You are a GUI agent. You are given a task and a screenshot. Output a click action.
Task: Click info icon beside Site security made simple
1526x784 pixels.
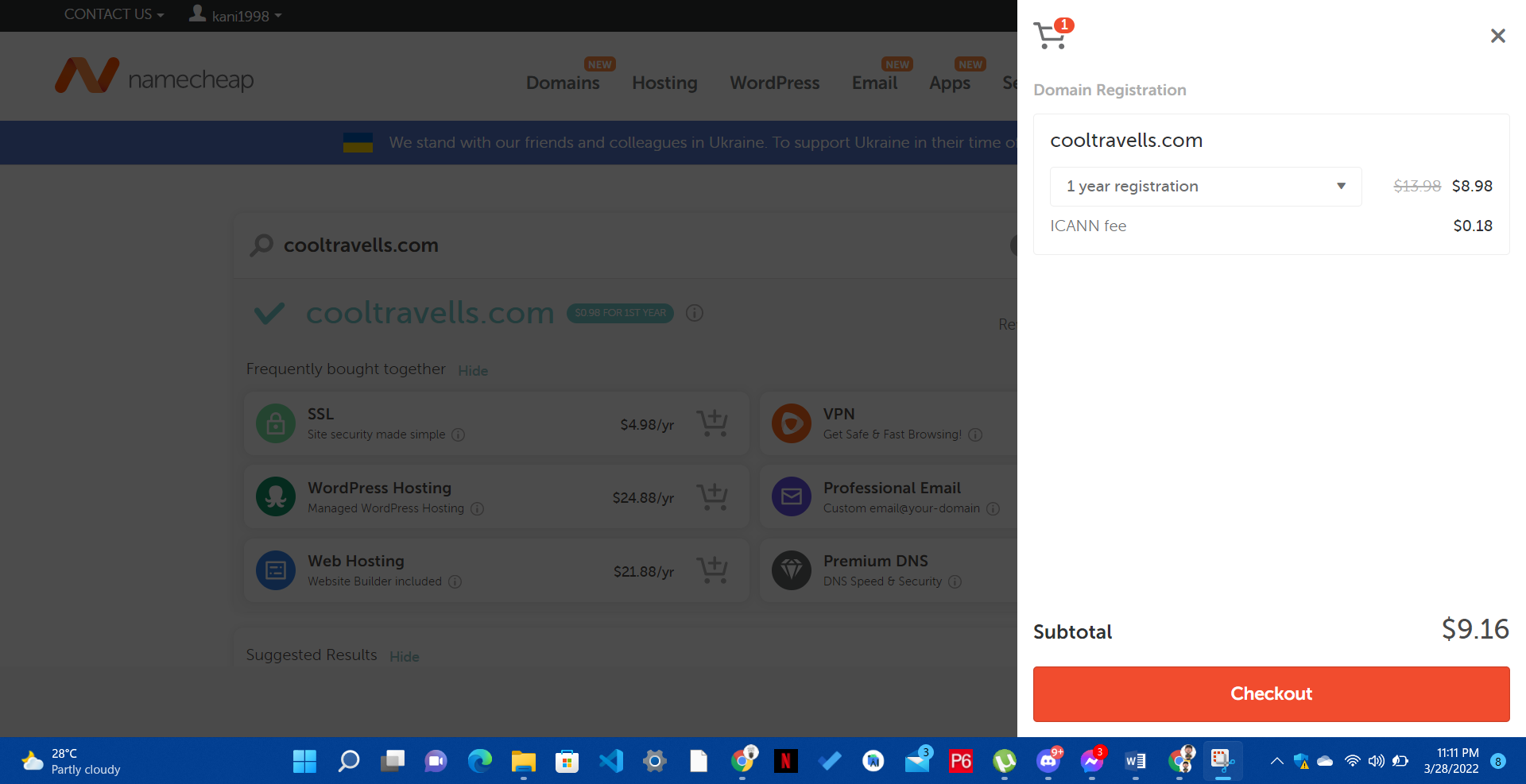click(x=458, y=434)
